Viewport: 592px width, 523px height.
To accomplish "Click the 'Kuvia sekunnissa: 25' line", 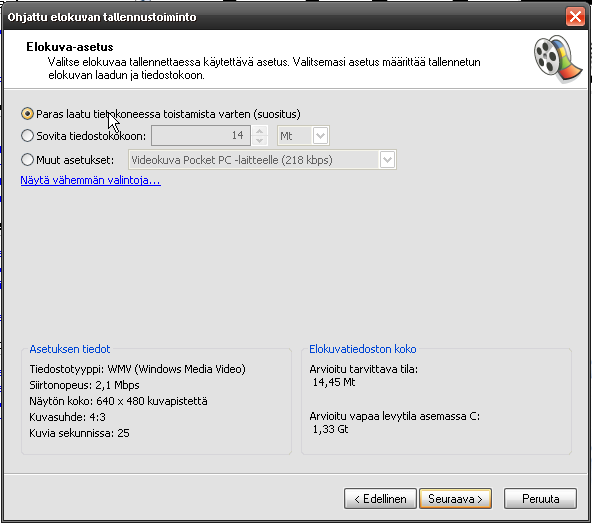I will [79, 433].
